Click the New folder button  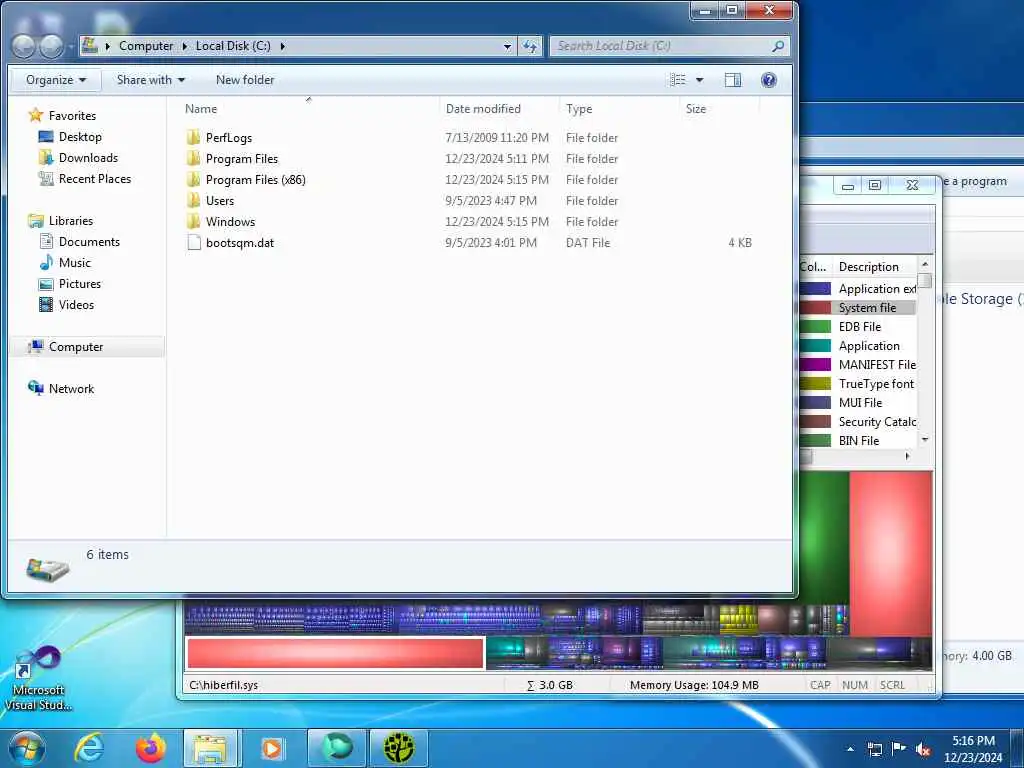pyautogui.click(x=245, y=80)
